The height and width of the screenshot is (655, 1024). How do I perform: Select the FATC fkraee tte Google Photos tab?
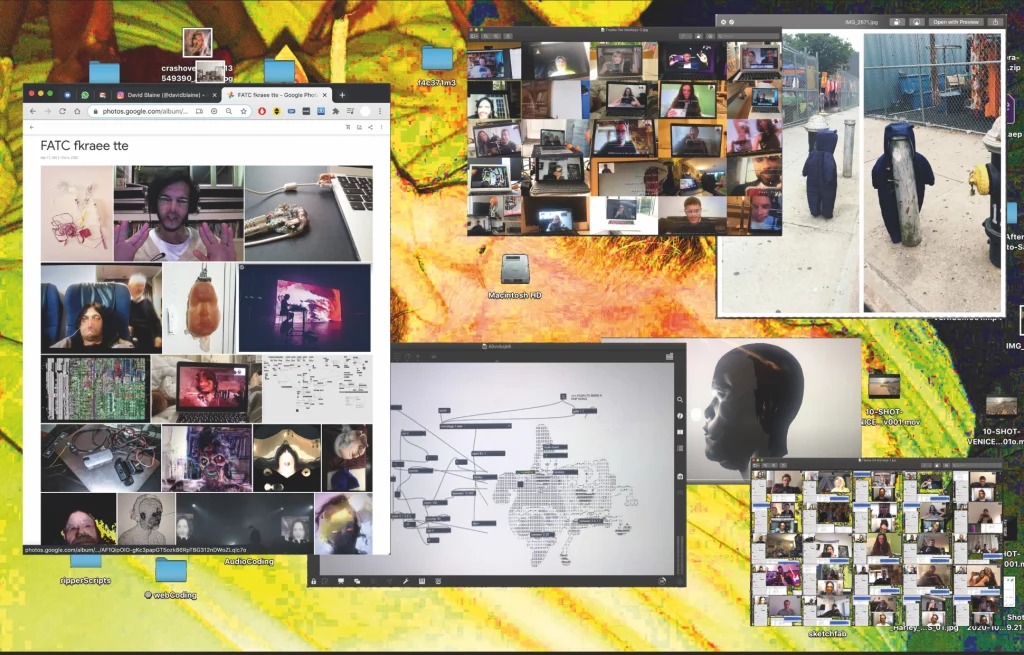277,95
